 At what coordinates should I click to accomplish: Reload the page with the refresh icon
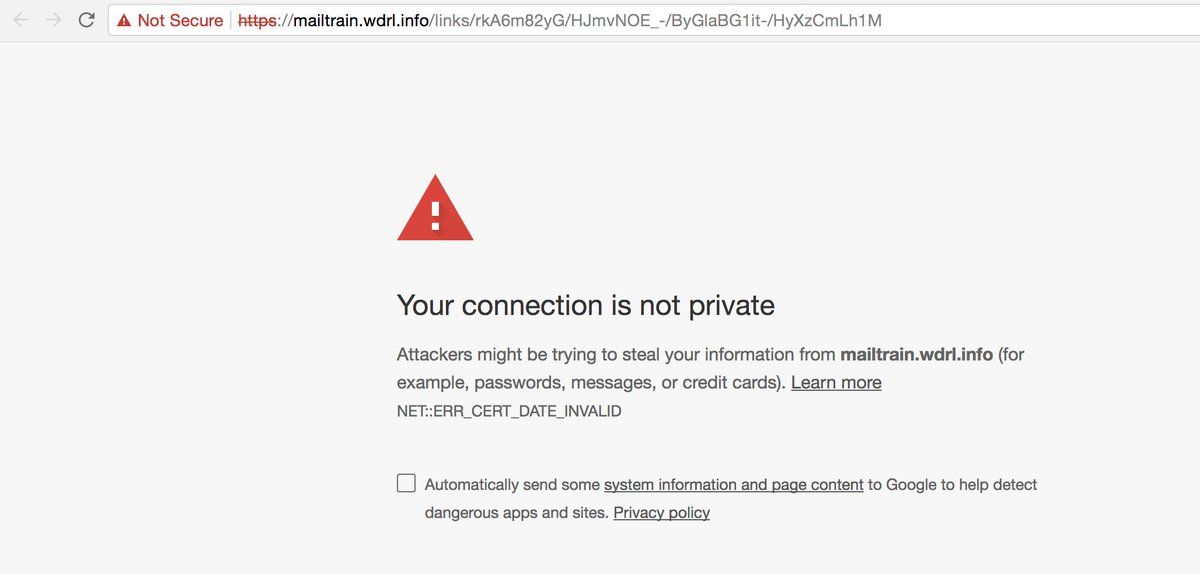pyautogui.click(x=87, y=20)
